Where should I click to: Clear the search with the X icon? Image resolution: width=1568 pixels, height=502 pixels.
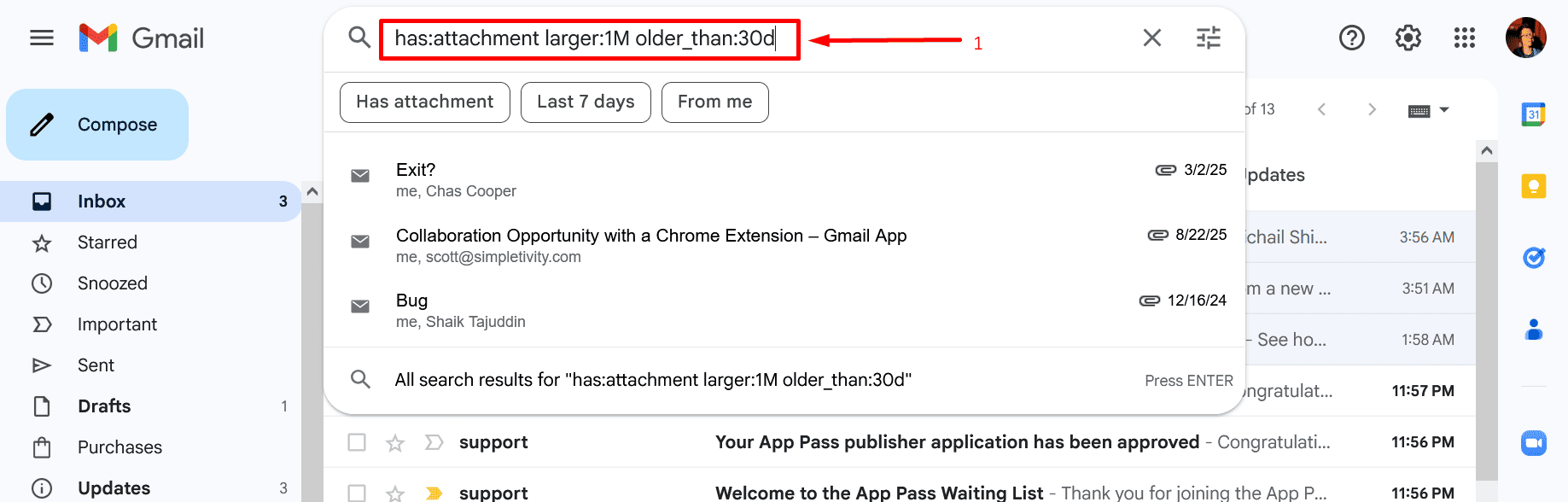pos(1152,38)
